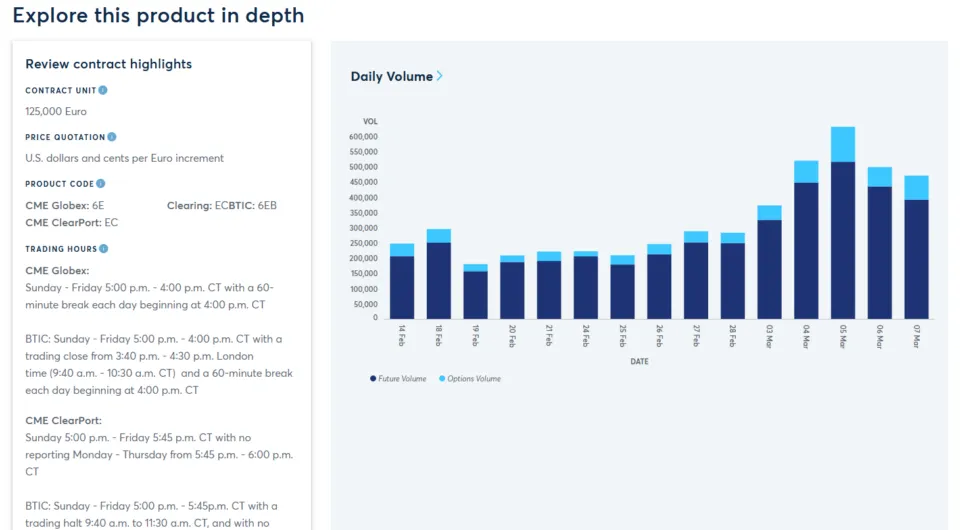Select the 05 Mar dark blue futures bar

tap(843, 240)
